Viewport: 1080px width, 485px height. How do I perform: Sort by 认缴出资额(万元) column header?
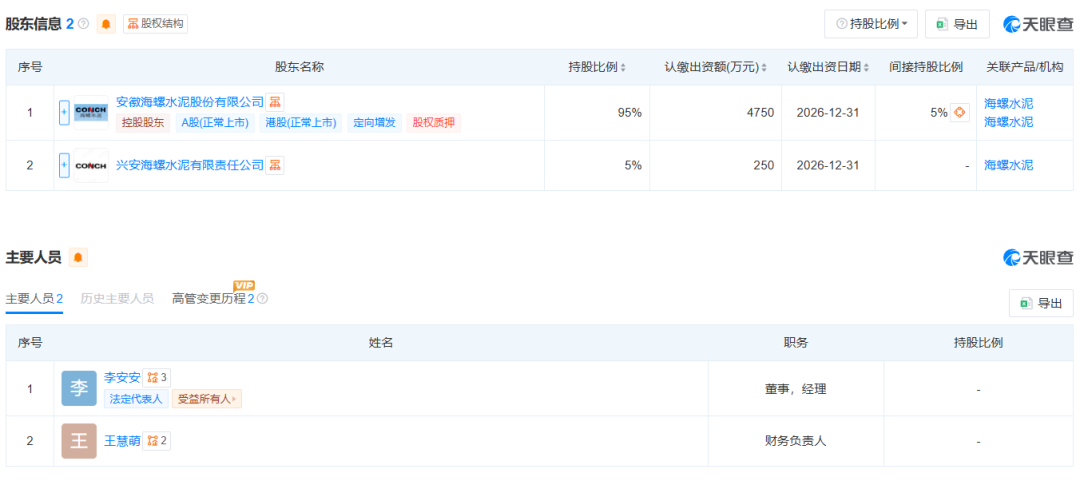[715, 68]
